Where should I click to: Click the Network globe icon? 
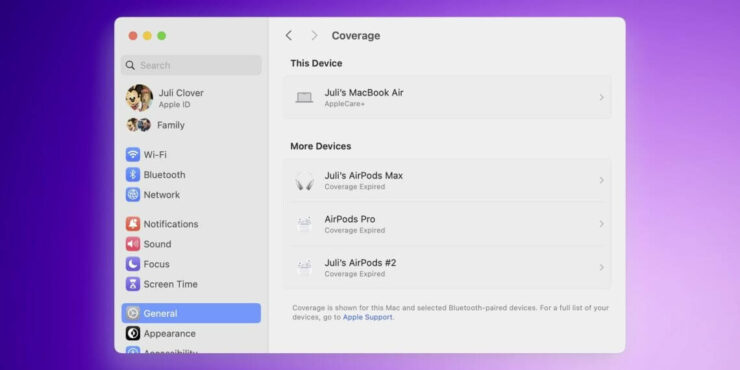pos(133,194)
